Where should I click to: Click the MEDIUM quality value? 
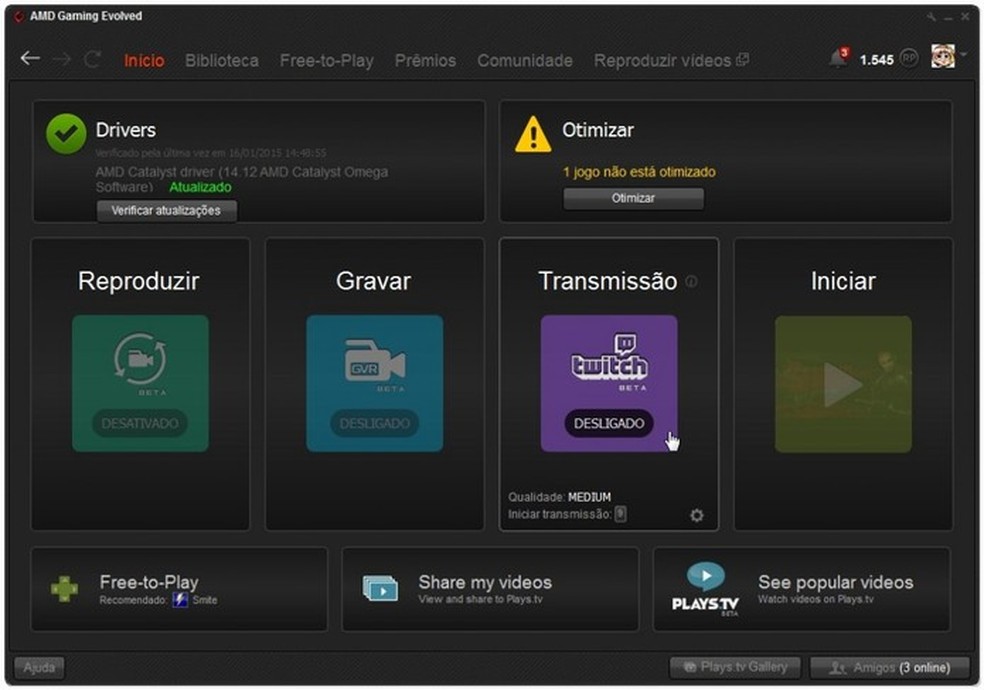click(589, 497)
